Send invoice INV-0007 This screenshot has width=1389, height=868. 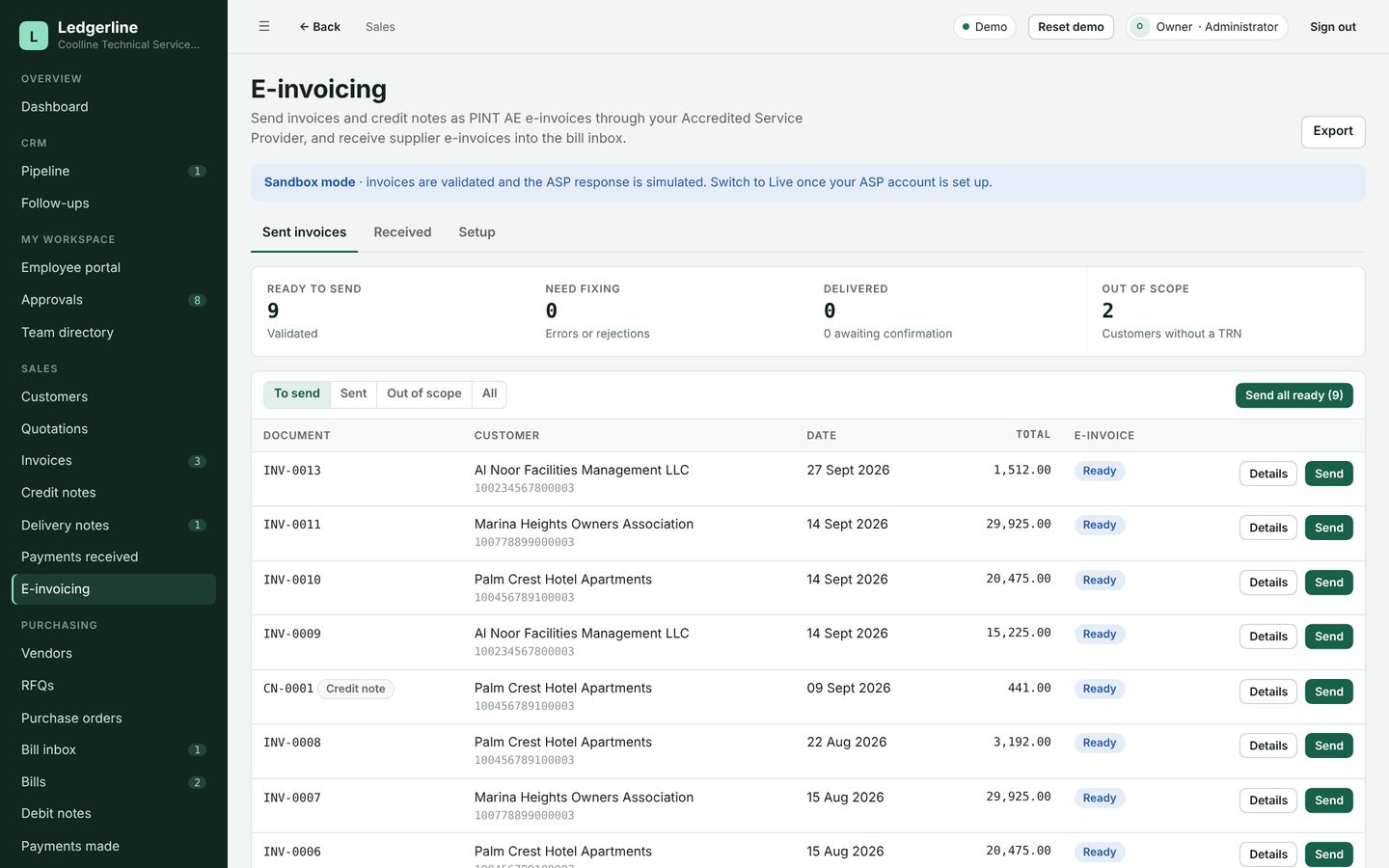(x=1328, y=800)
